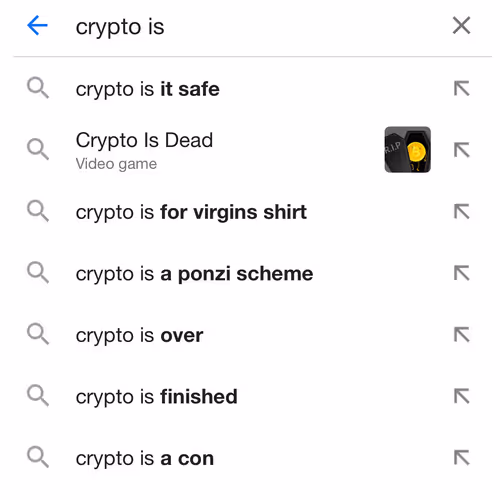Clear the search text with X
500x500 pixels.
click(x=461, y=25)
